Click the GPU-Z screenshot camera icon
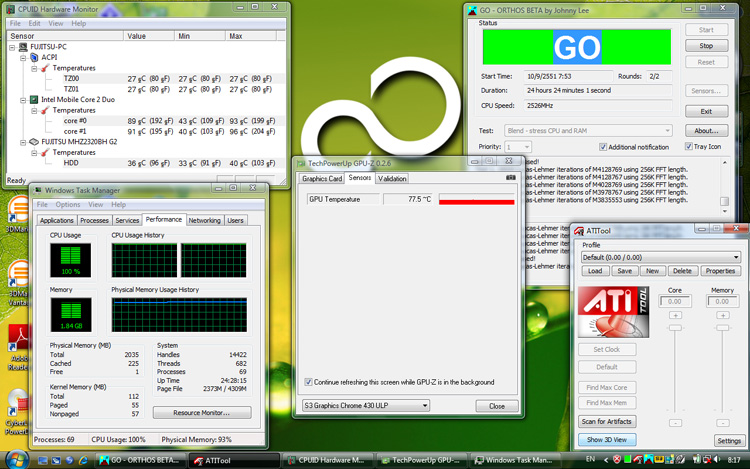750x469 pixels. click(511, 177)
